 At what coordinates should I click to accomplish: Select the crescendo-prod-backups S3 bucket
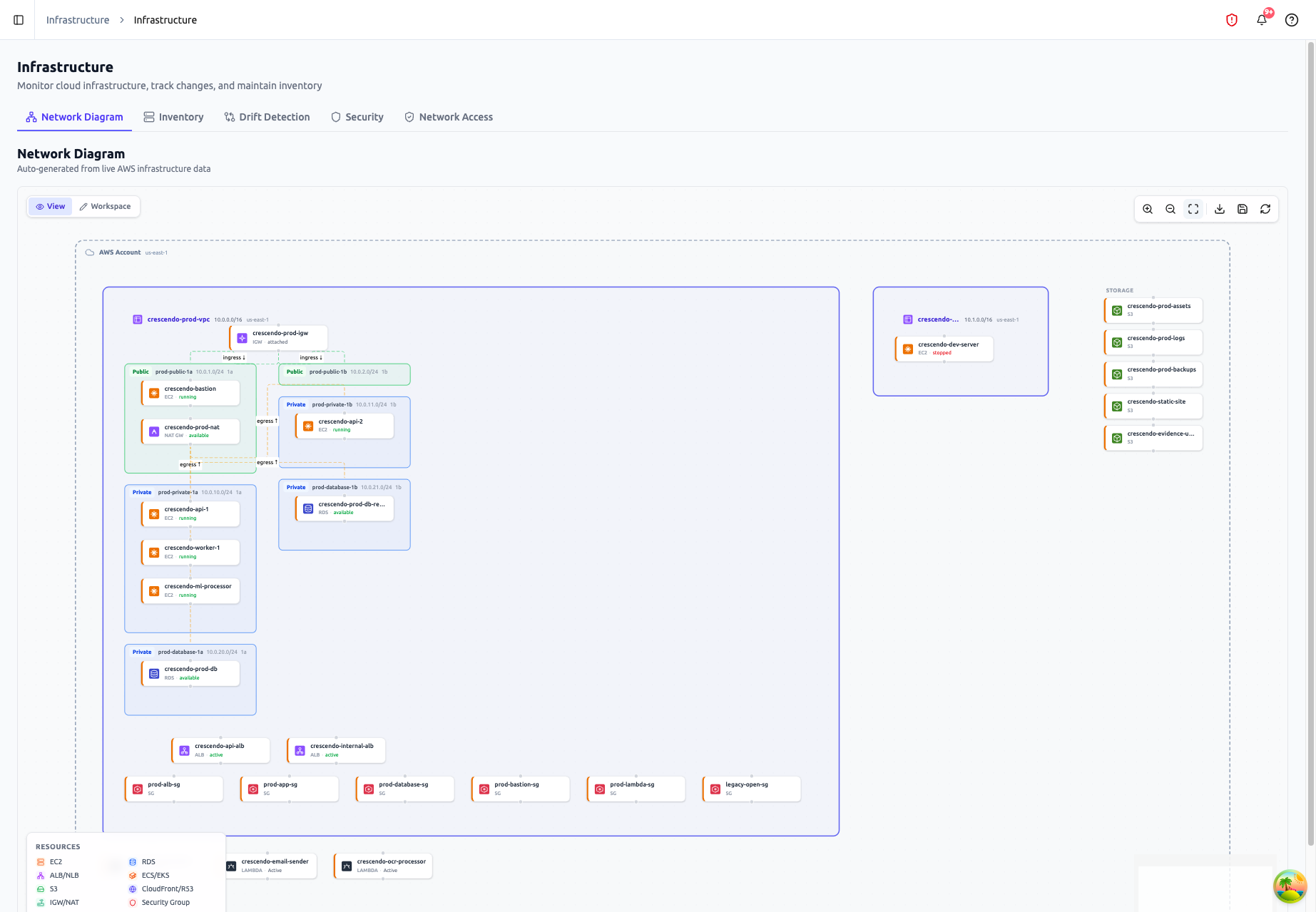pos(1153,374)
